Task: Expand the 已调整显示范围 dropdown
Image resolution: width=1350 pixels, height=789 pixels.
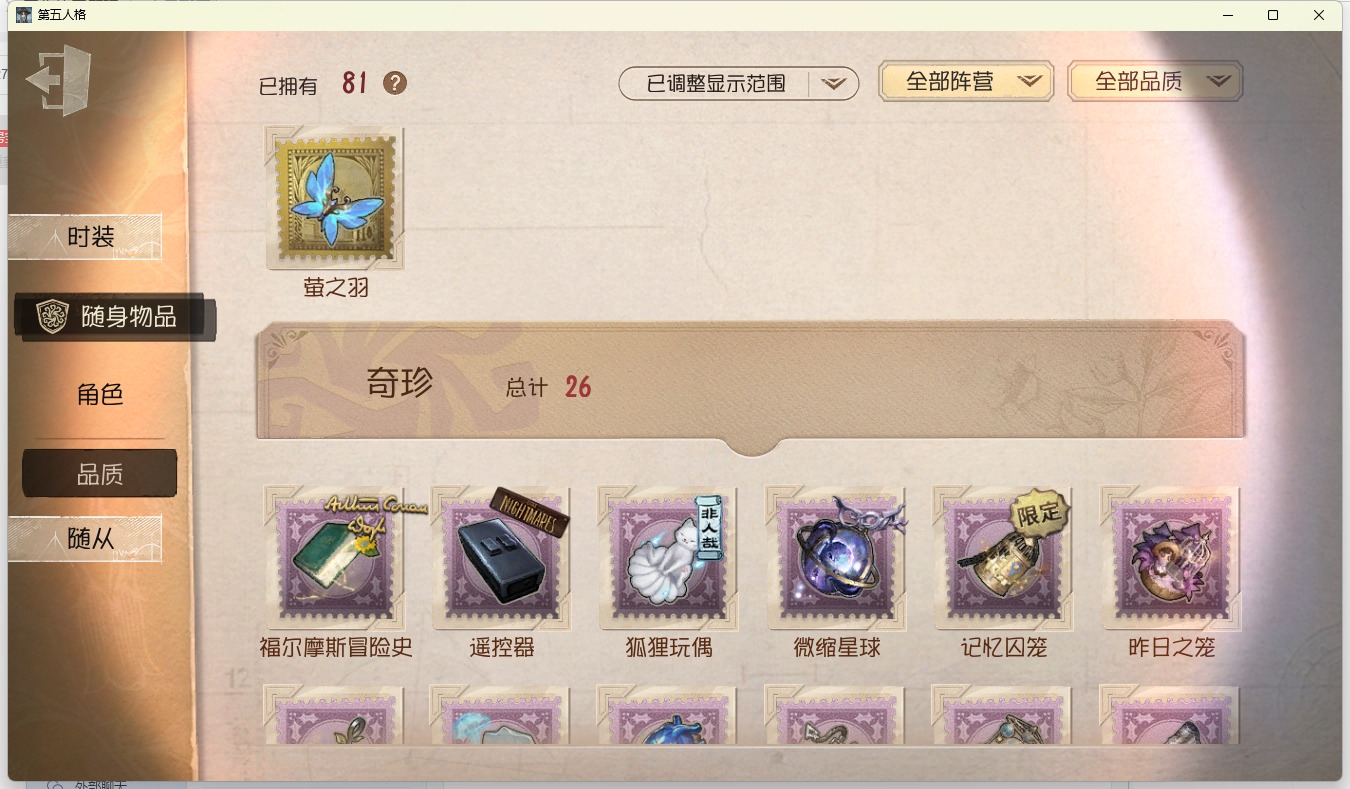Action: pyautogui.click(x=739, y=84)
